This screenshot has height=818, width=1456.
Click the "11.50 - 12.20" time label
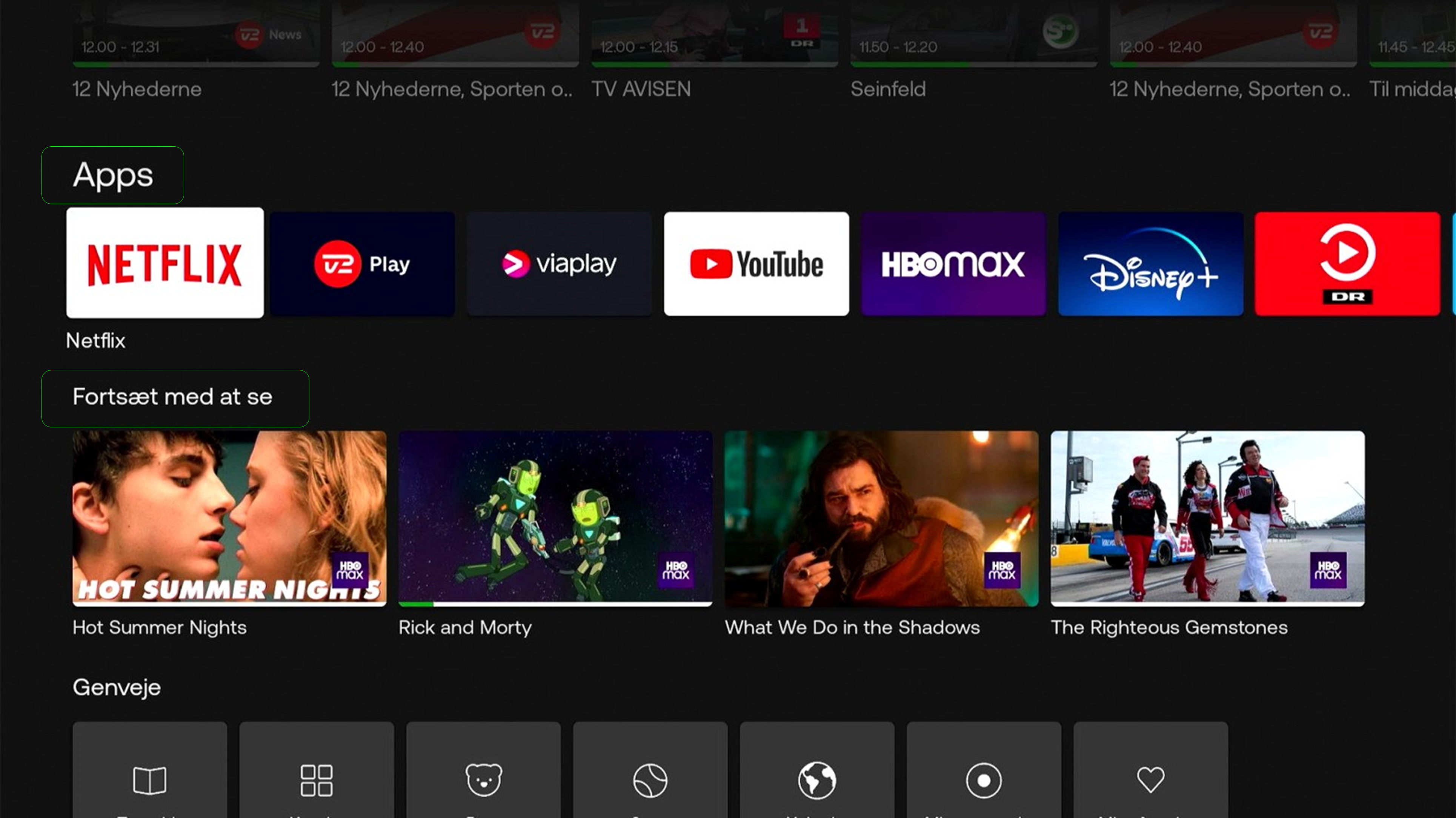click(898, 47)
